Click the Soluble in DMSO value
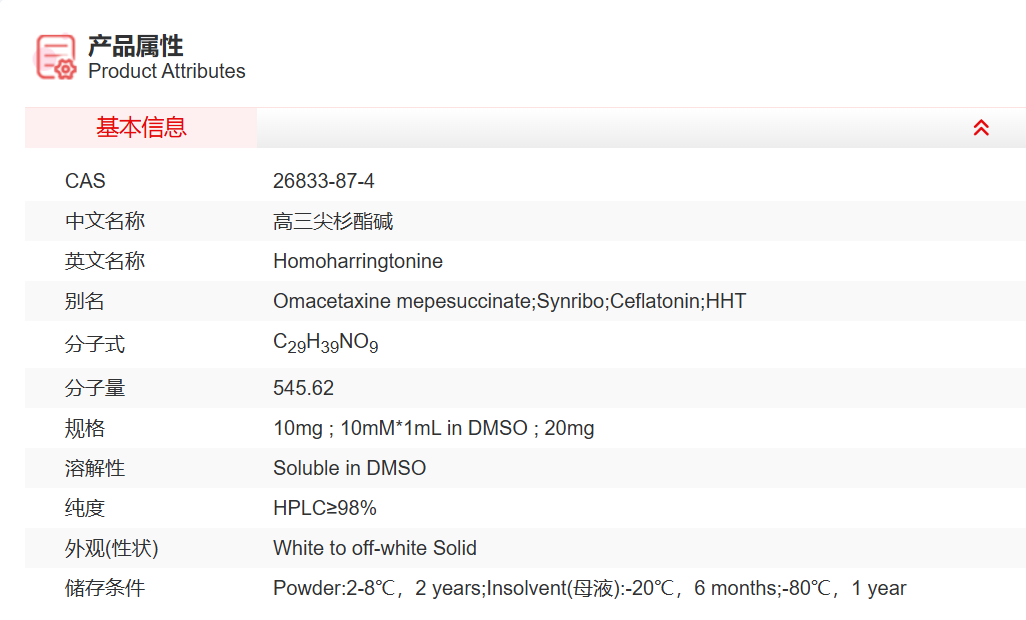The width and height of the screenshot is (1026, 620). 349,468
